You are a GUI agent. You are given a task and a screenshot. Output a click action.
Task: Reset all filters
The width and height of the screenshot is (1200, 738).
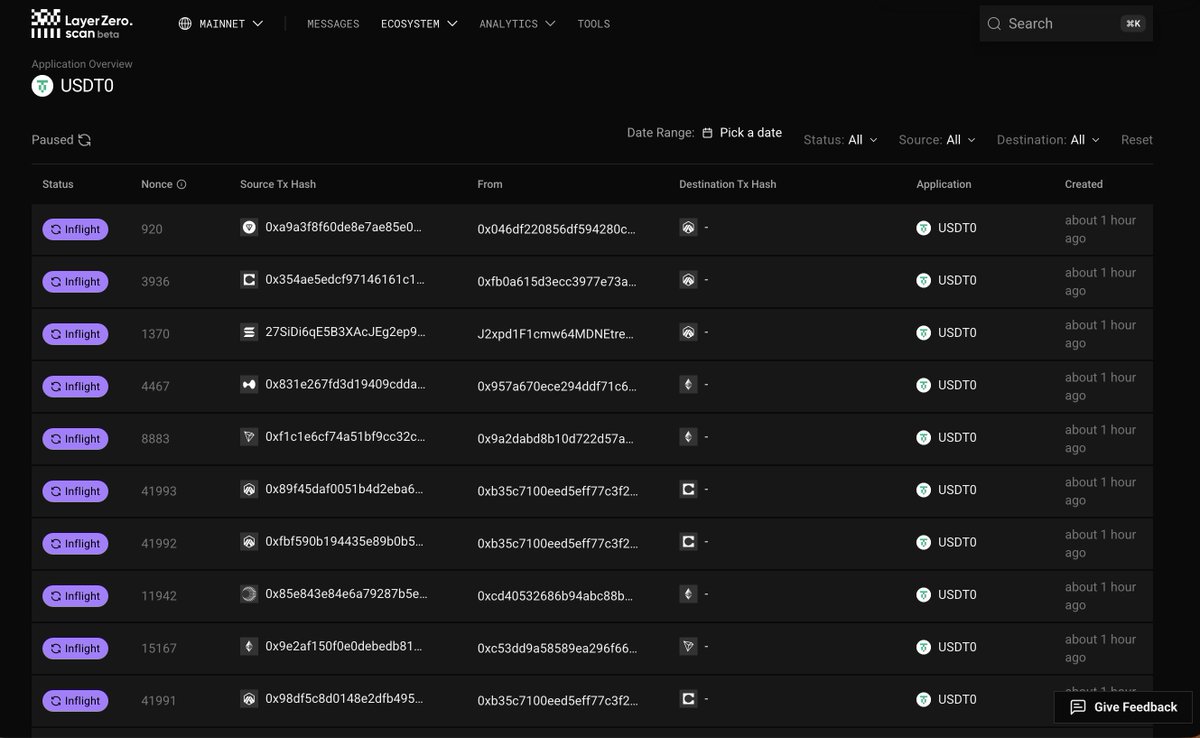[1137, 140]
